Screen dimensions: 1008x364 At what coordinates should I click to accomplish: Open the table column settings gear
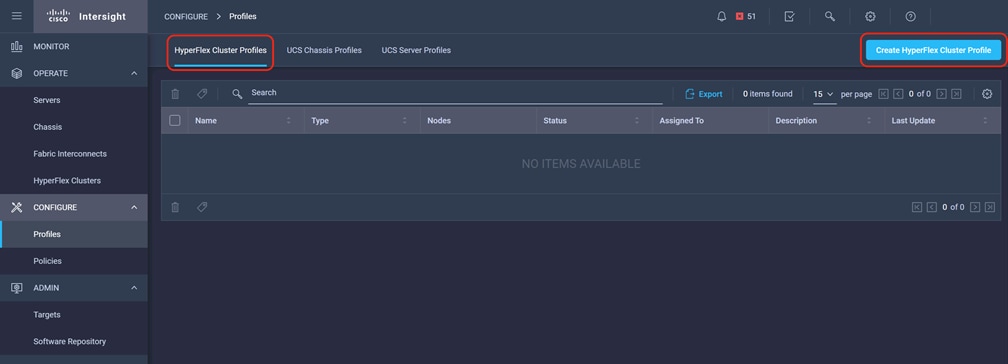(x=987, y=94)
